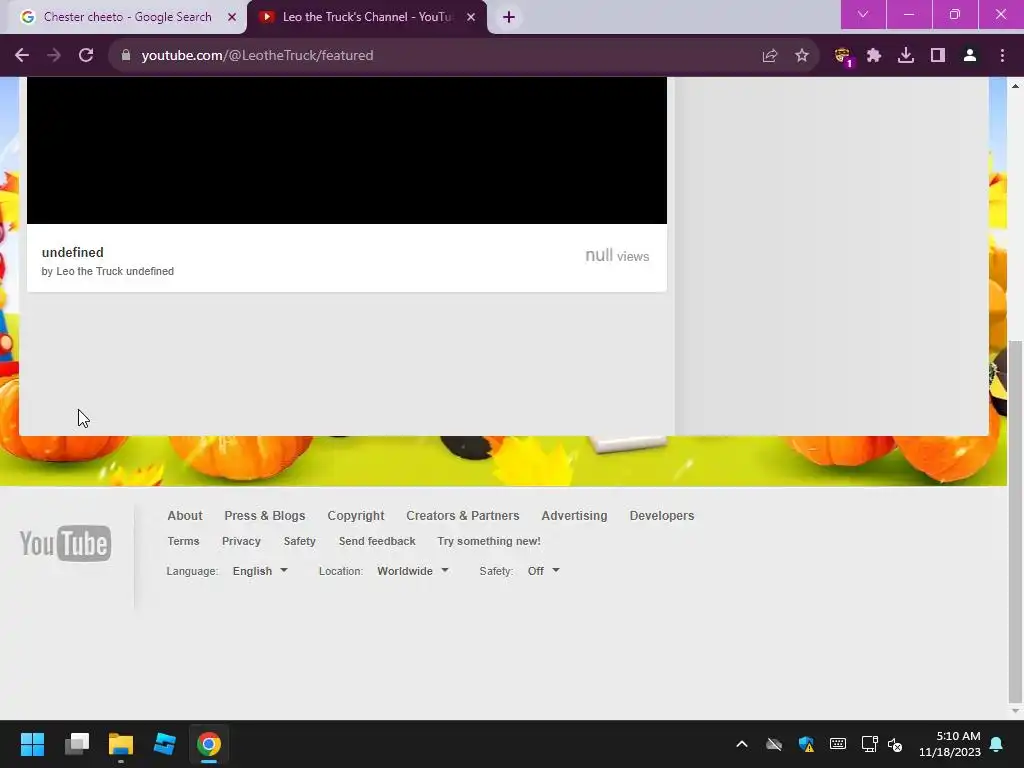Open the tab search chevron button
The height and width of the screenshot is (768, 1024).
pos(863,14)
